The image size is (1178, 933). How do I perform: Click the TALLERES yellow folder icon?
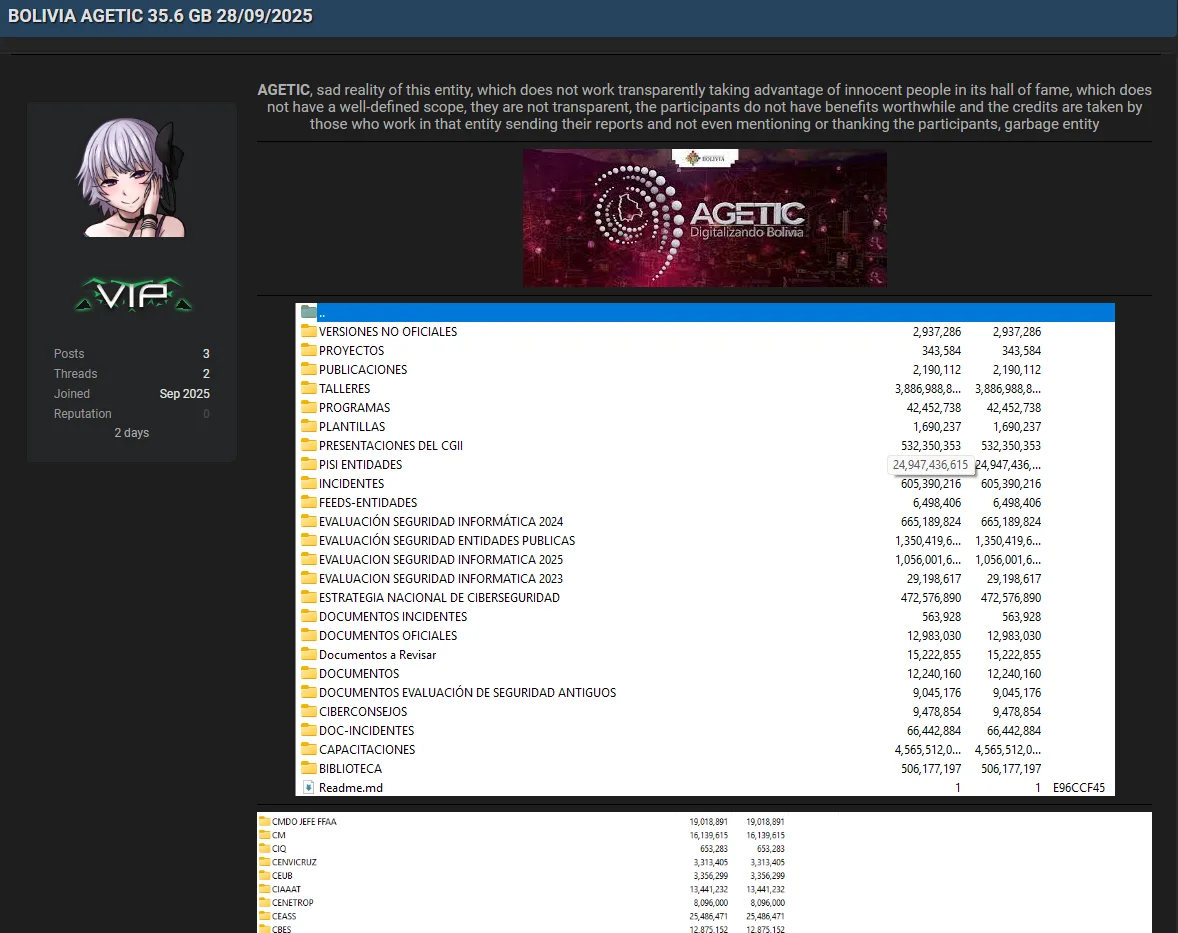pyautogui.click(x=308, y=388)
